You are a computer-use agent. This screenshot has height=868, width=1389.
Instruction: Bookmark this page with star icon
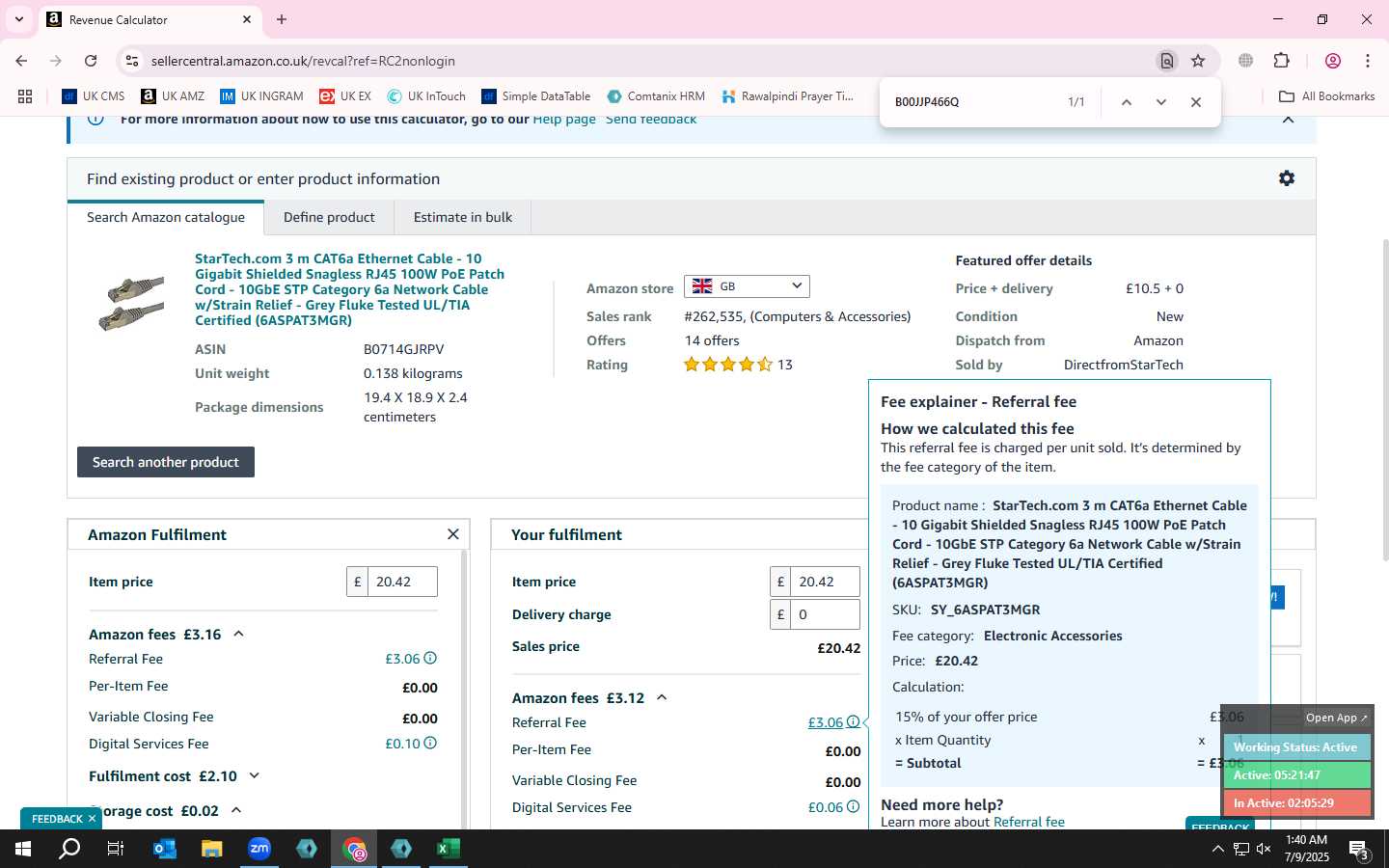[1198, 61]
